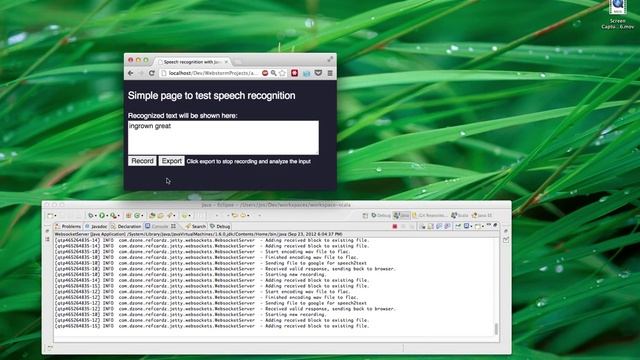The width and height of the screenshot is (640, 360).
Task: Open dropdown arrow next to Eclipse Run icon
Action: (x=107, y=216)
